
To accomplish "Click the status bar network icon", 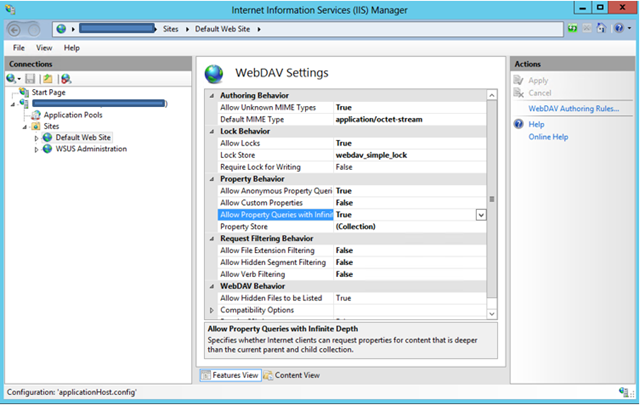I will point(623,392).
